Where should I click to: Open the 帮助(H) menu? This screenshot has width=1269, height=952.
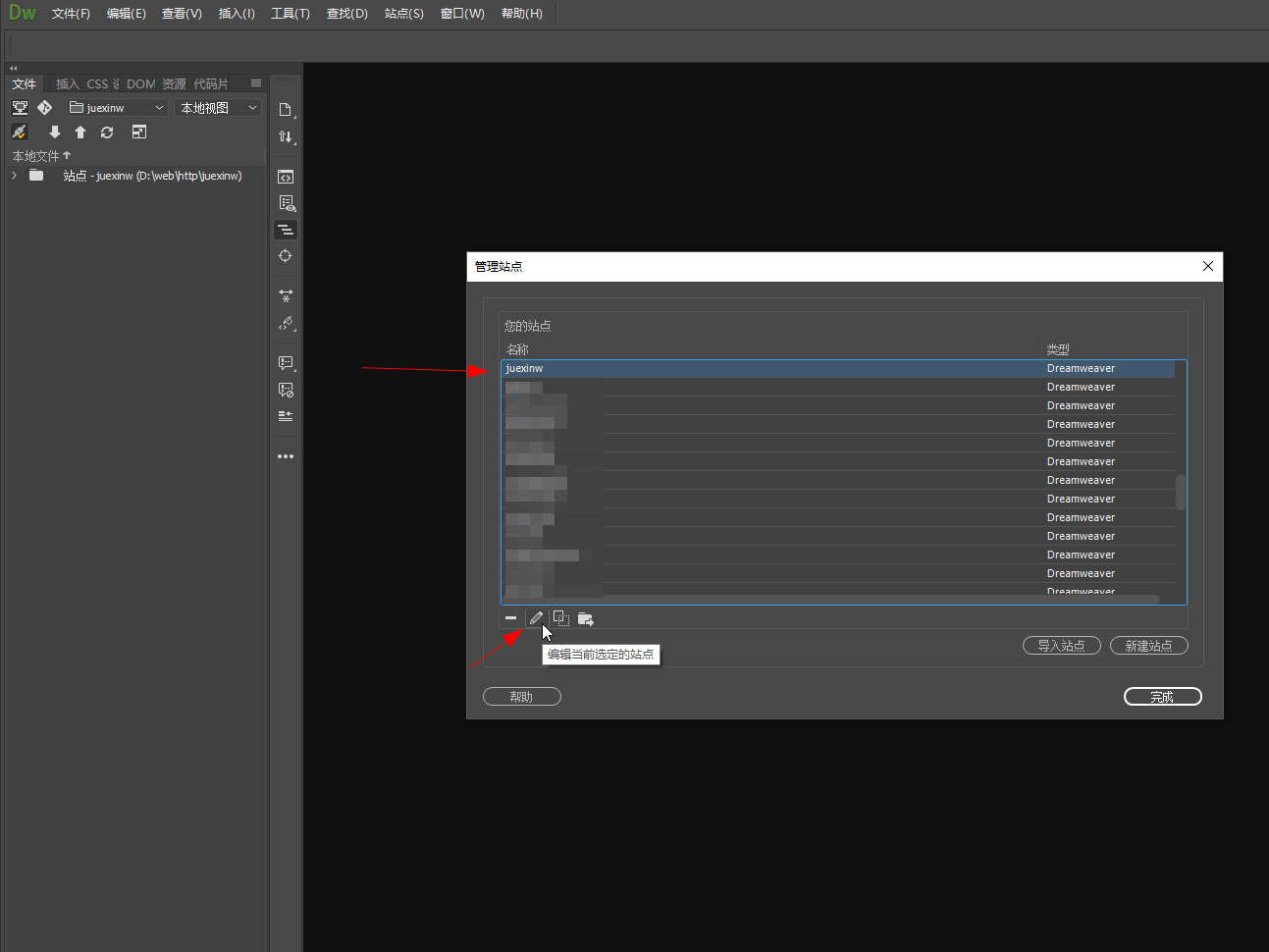[x=522, y=14]
